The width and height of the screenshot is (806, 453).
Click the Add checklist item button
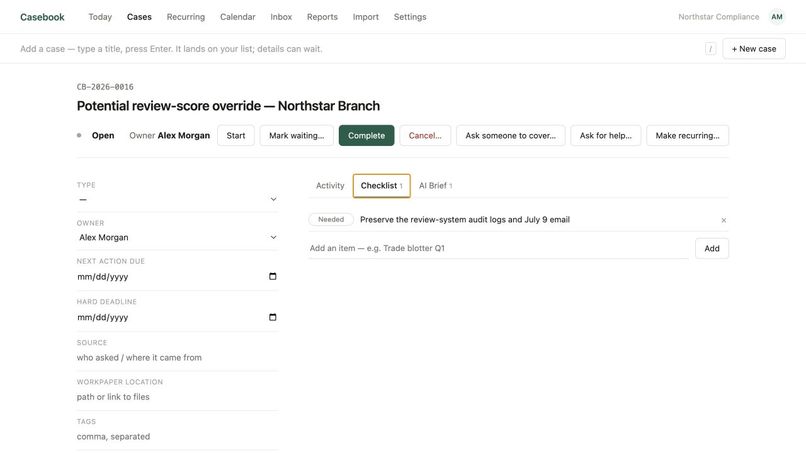click(712, 248)
